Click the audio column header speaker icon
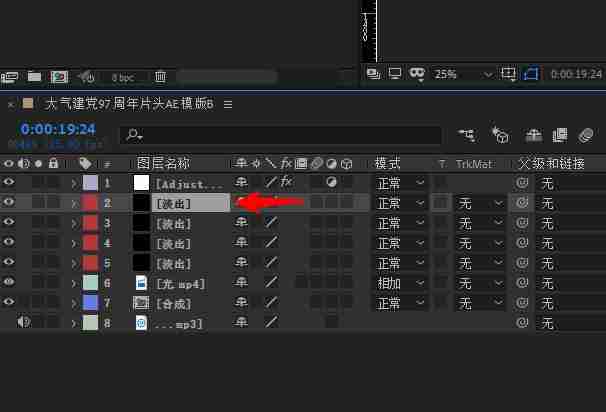This screenshot has height=412, width=606. pyautogui.click(x=24, y=164)
